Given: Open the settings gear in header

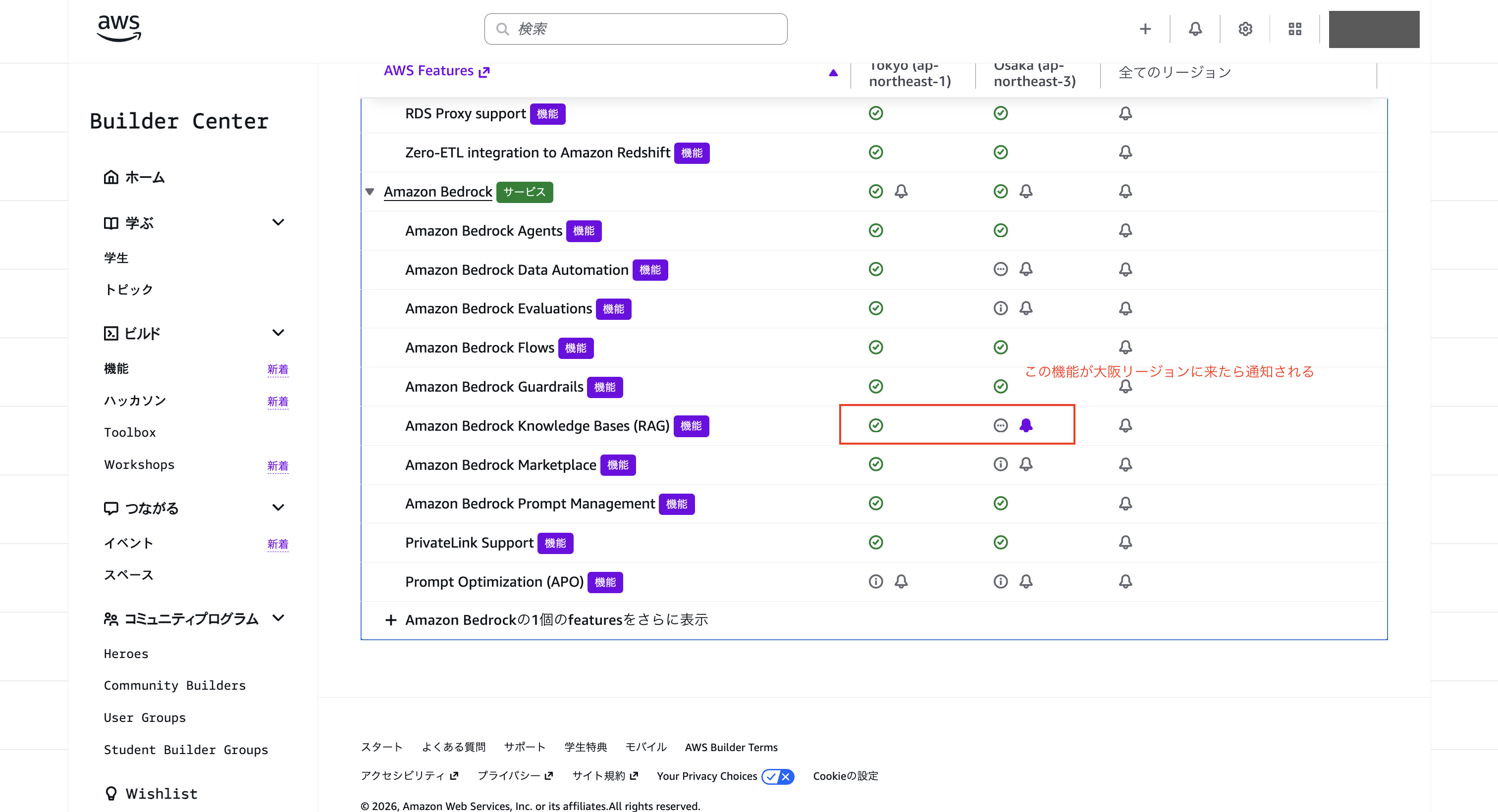Looking at the screenshot, I should click(1245, 29).
